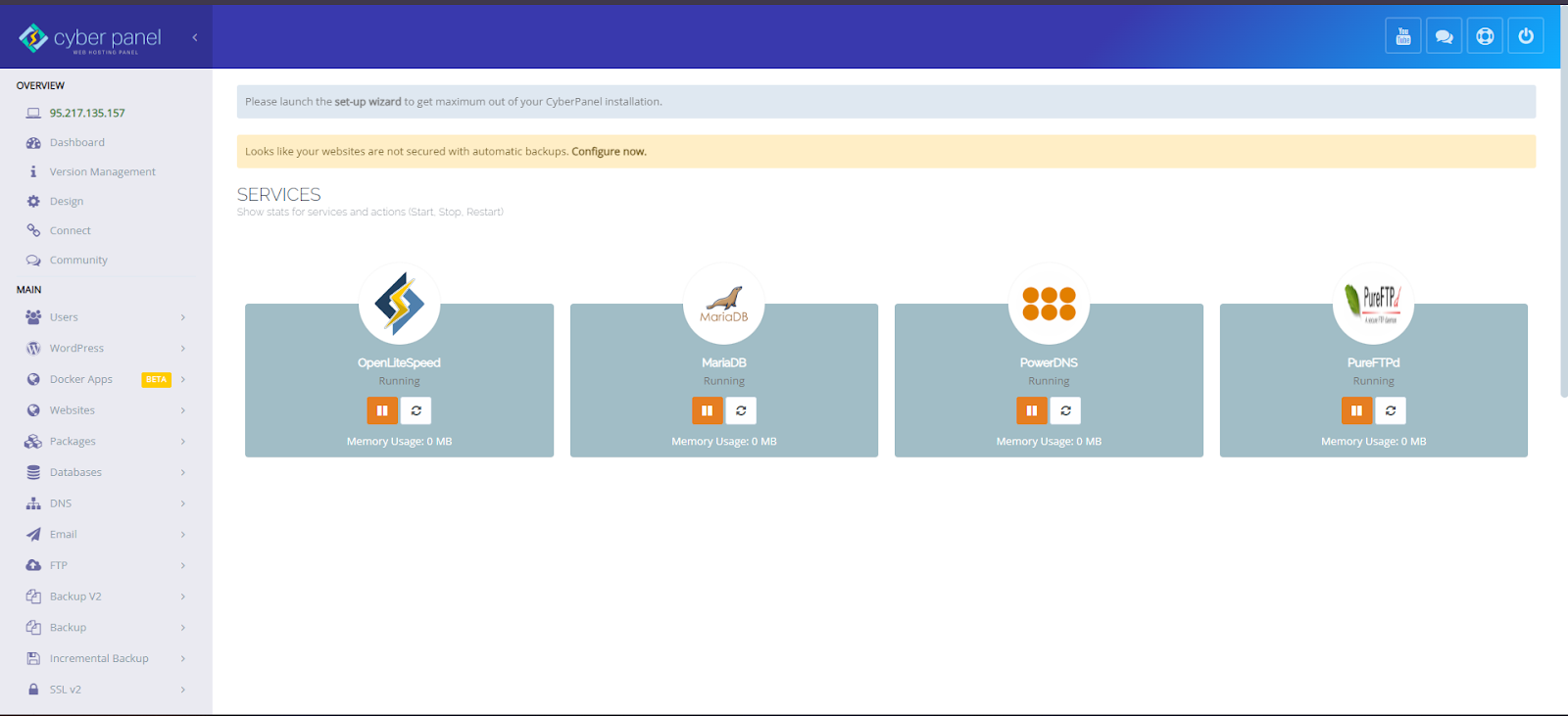Click the page vertical scrollbar
The width and height of the screenshot is (1568, 716).
(x=1563, y=201)
